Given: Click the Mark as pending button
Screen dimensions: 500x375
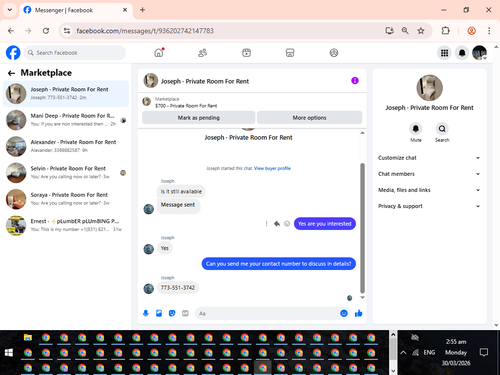Looking at the screenshot, I should tap(199, 118).
